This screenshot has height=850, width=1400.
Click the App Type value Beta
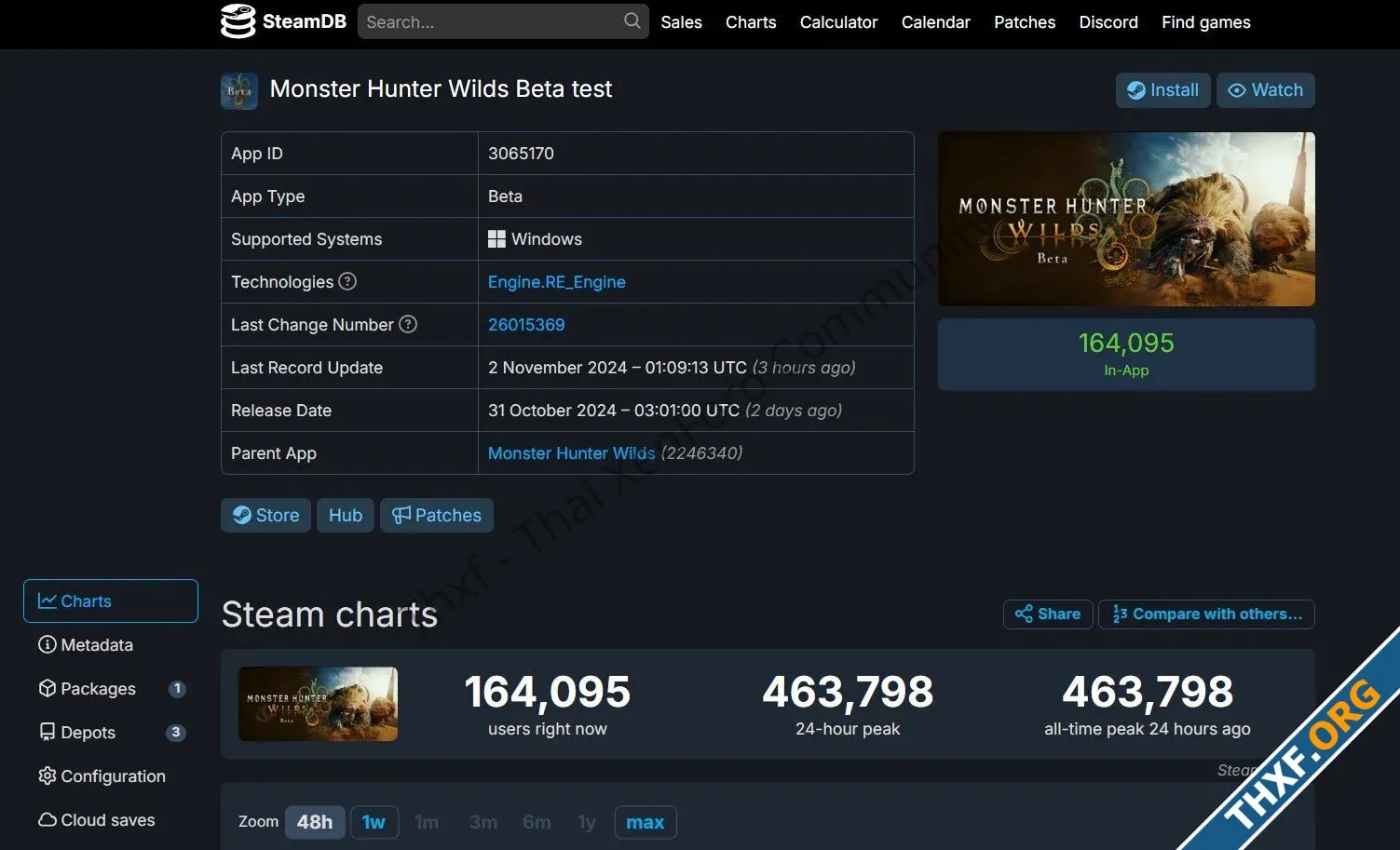click(x=505, y=196)
